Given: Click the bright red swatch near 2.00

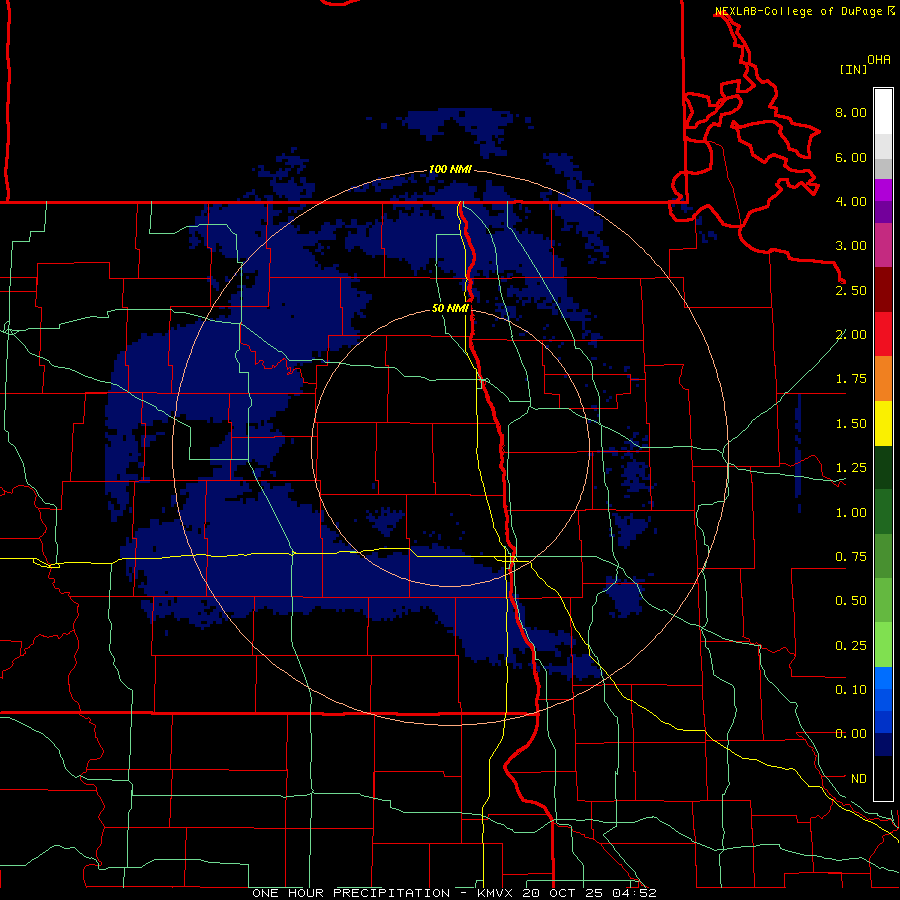Looking at the screenshot, I should pyautogui.click(x=883, y=334).
